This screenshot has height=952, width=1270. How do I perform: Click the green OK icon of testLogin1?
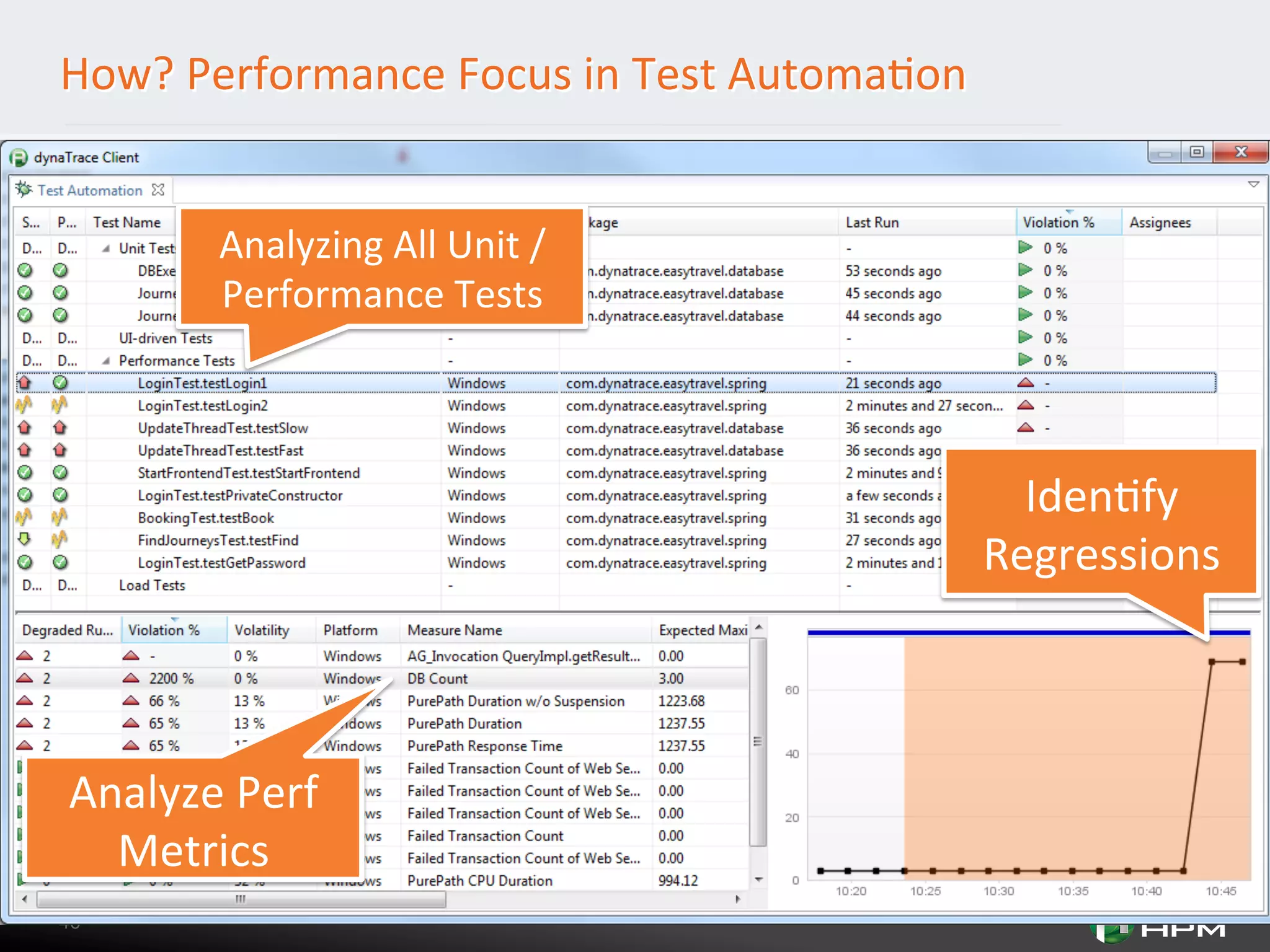(x=60, y=383)
